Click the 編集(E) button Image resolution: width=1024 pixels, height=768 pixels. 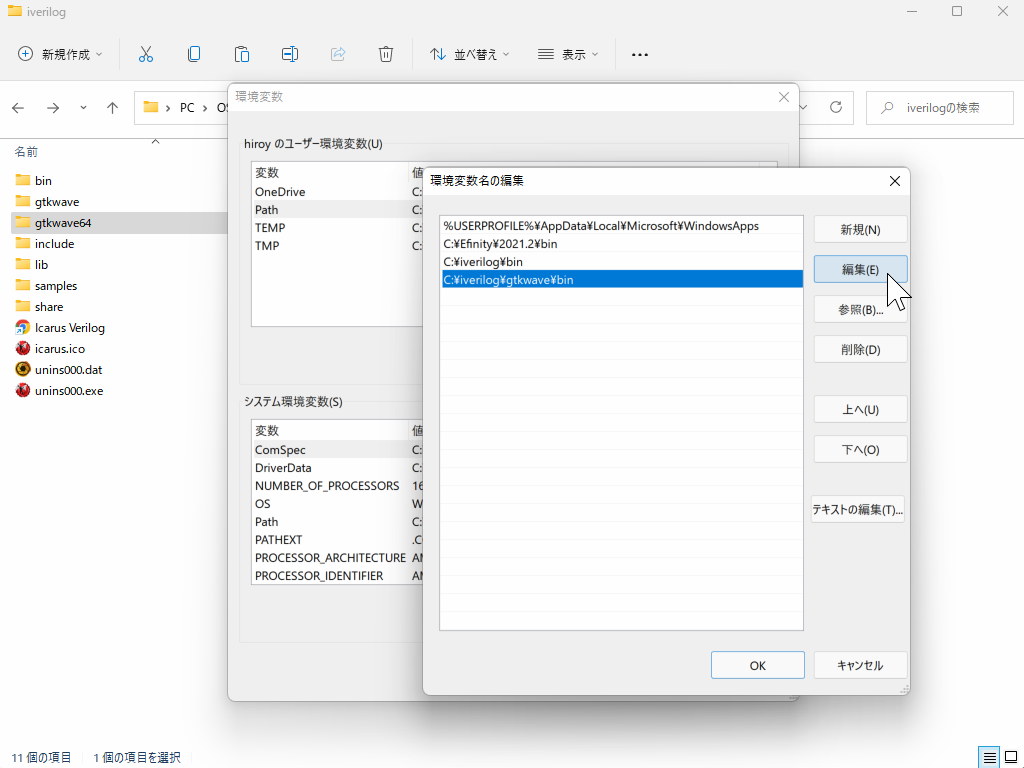pos(860,270)
